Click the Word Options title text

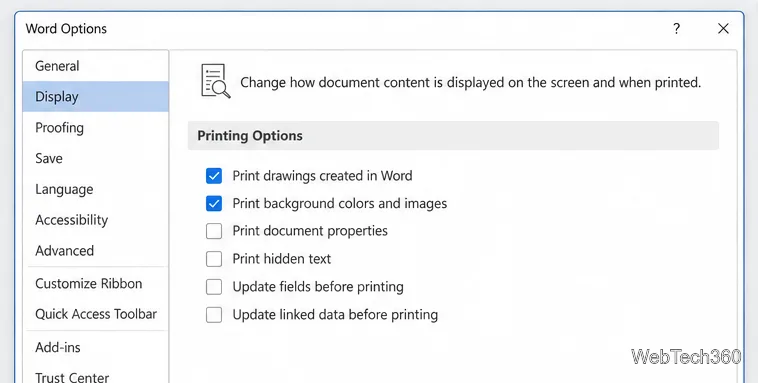click(x=66, y=29)
